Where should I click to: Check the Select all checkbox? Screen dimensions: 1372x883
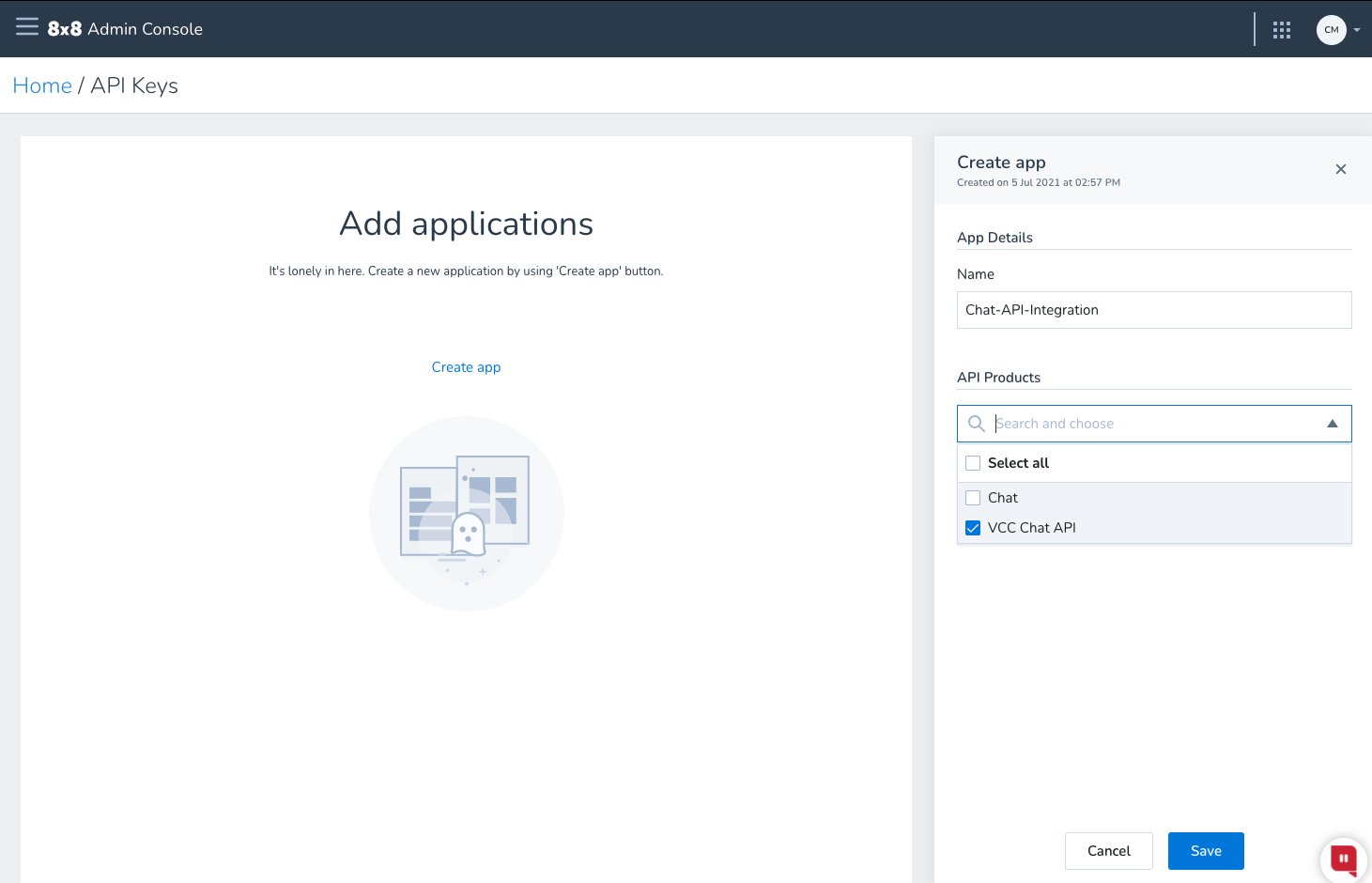(x=973, y=463)
